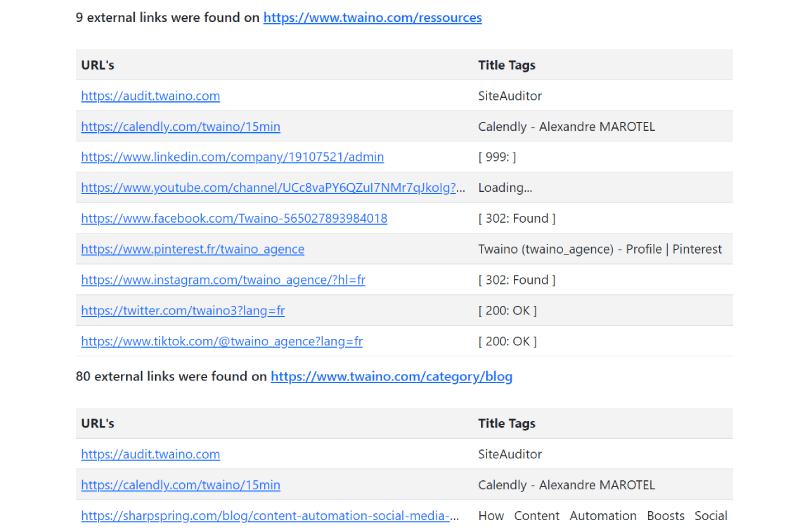Click the "Loading..." title tag in YouTube row
Image resolution: width=800 pixels, height=530 pixels.
click(505, 188)
